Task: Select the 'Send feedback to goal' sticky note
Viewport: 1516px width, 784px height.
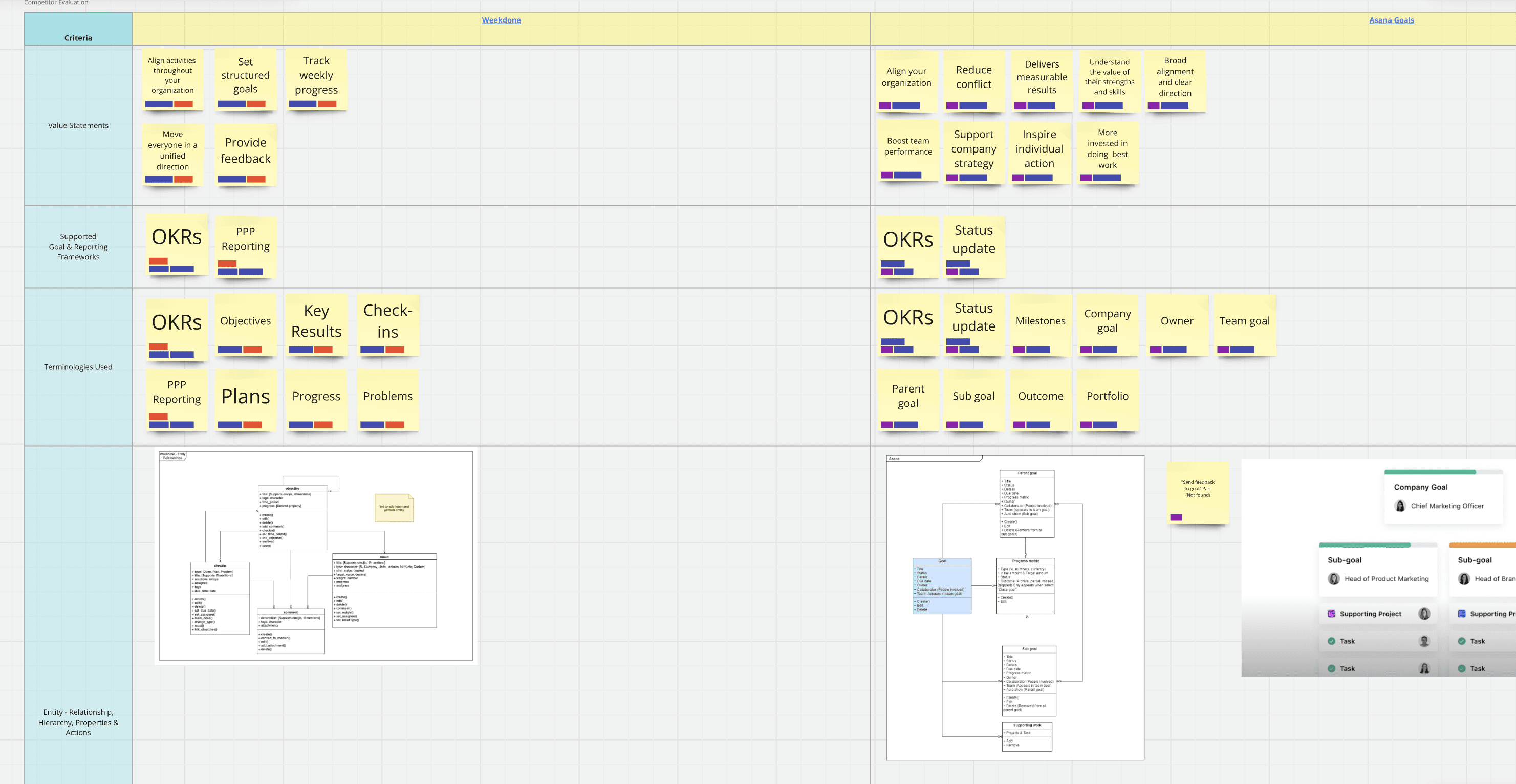Action: point(1198,493)
